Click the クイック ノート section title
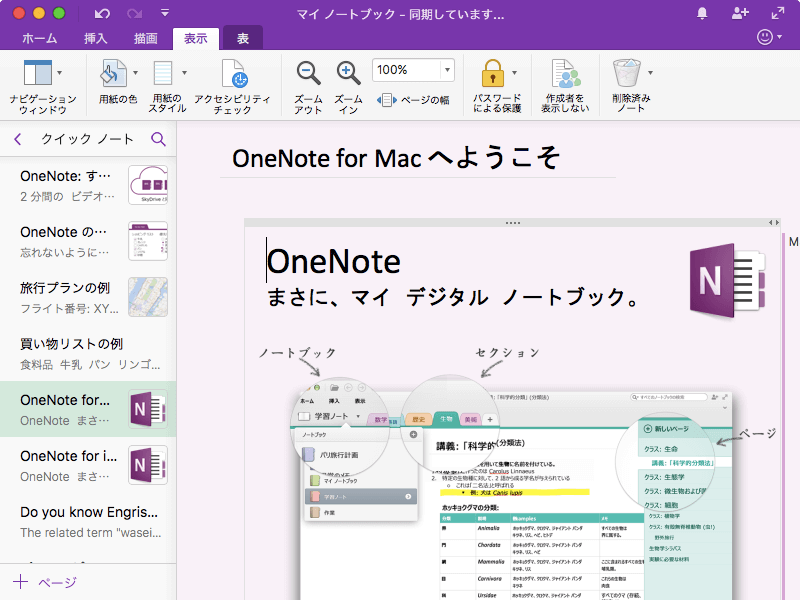This screenshot has width=800, height=600. 87,139
